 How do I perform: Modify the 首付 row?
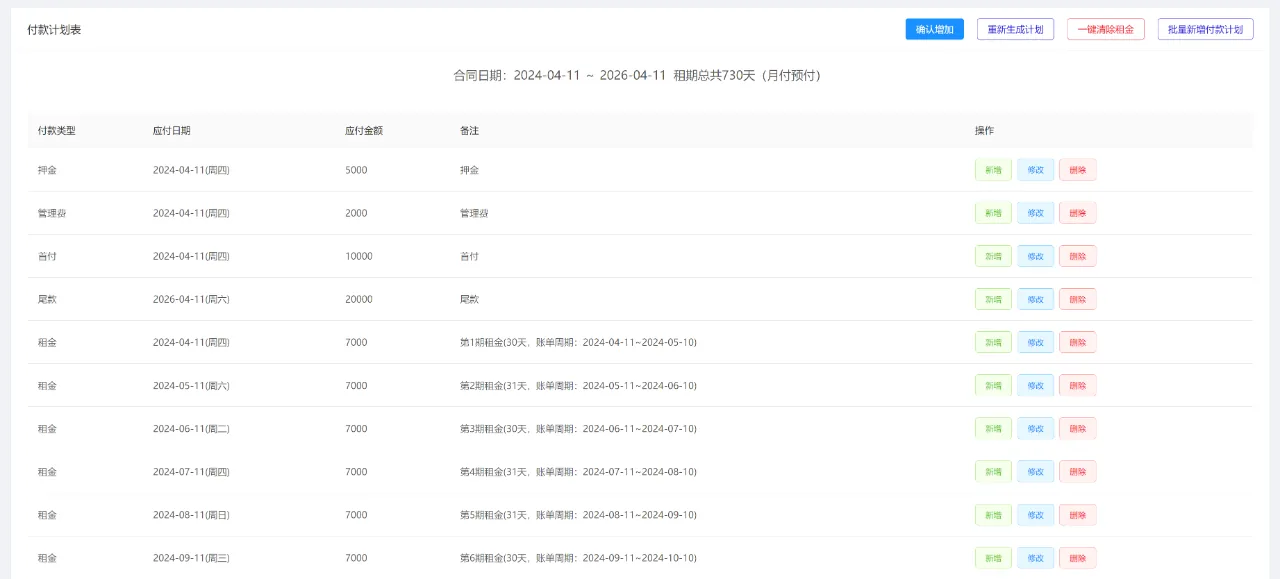coord(1036,256)
